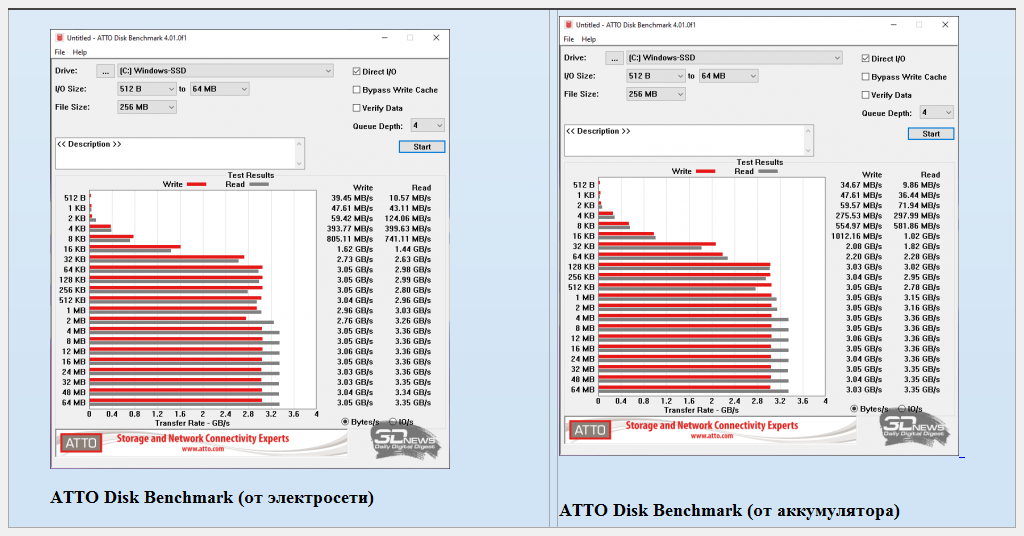Enable Verify Data in left window
Screen dimensions: 1024x536
click(357, 108)
